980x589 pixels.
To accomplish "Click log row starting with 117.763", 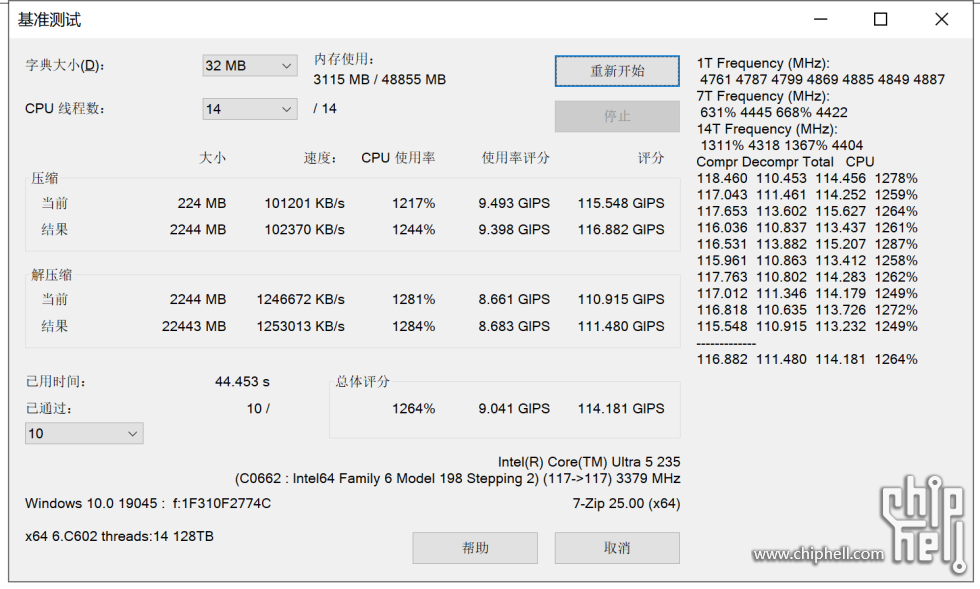I will pyautogui.click(x=807, y=277).
